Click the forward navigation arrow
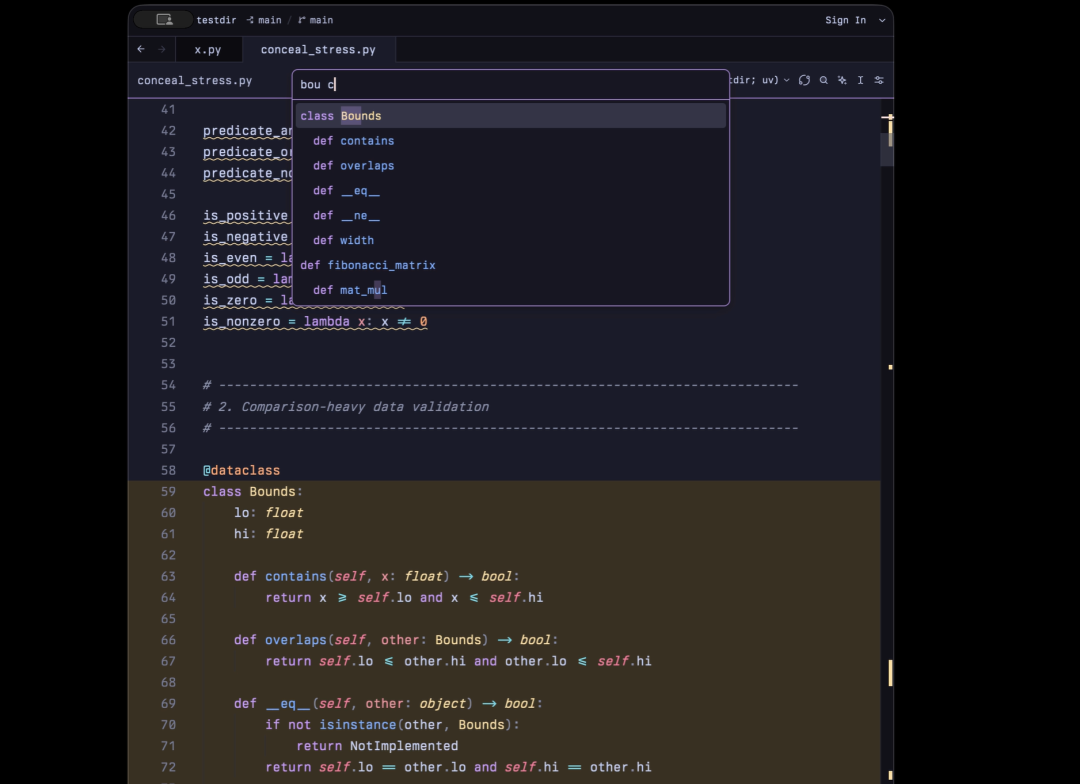 (x=162, y=49)
